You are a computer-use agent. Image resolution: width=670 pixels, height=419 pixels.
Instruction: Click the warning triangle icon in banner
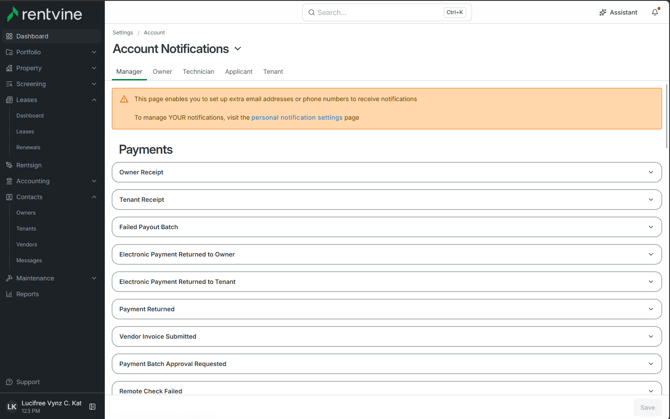click(x=124, y=99)
